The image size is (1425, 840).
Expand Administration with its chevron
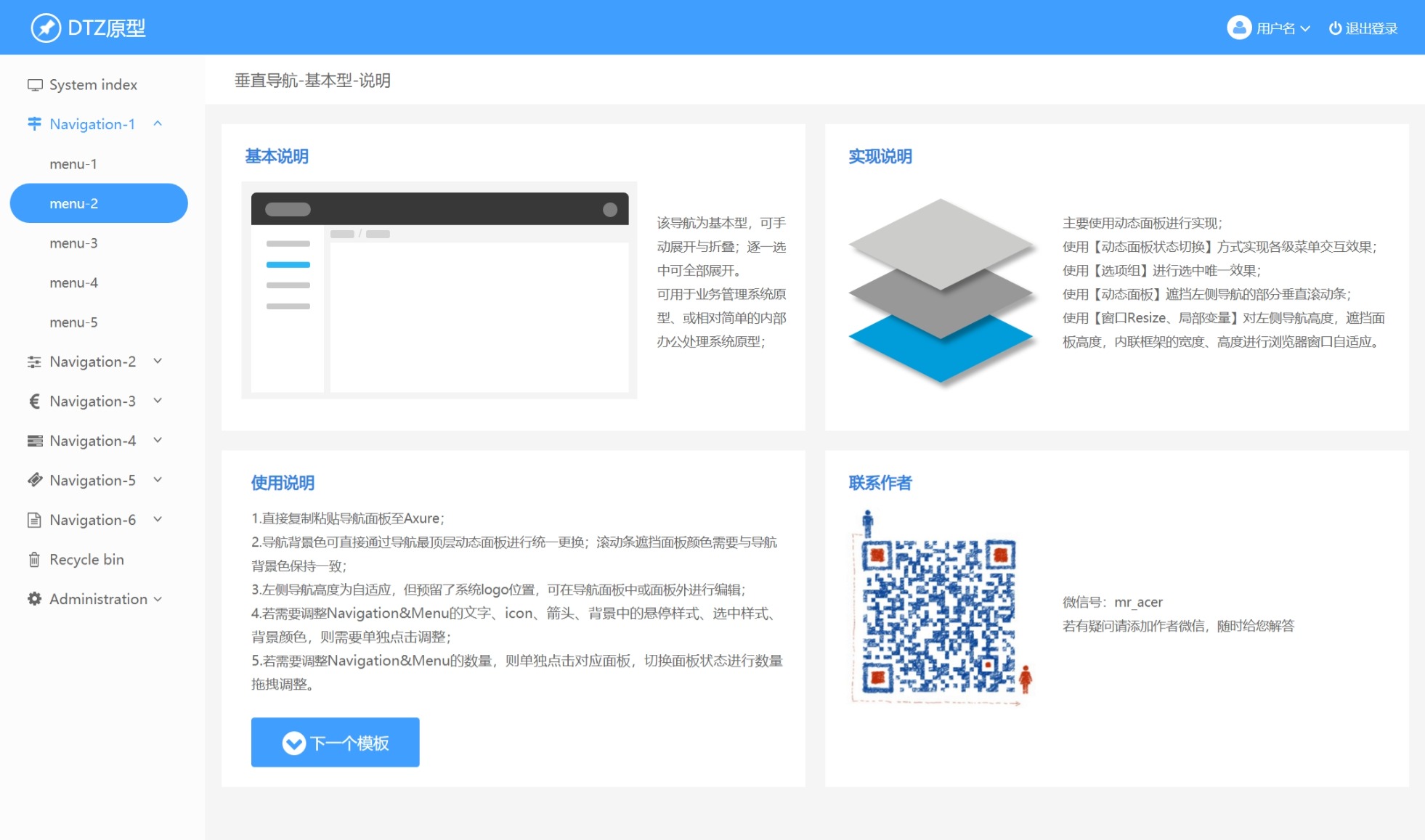pyautogui.click(x=158, y=599)
